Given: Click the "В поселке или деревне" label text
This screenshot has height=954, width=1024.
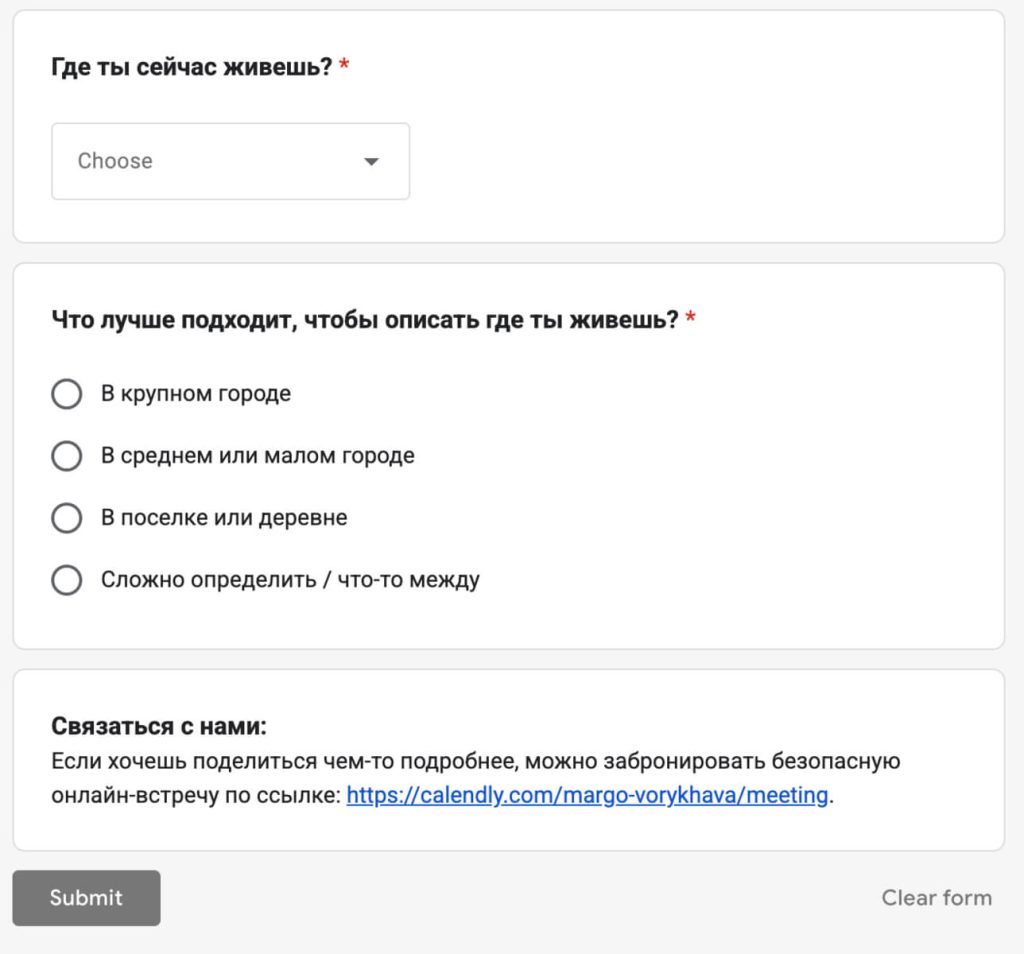Looking at the screenshot, I should click(224, 518).
